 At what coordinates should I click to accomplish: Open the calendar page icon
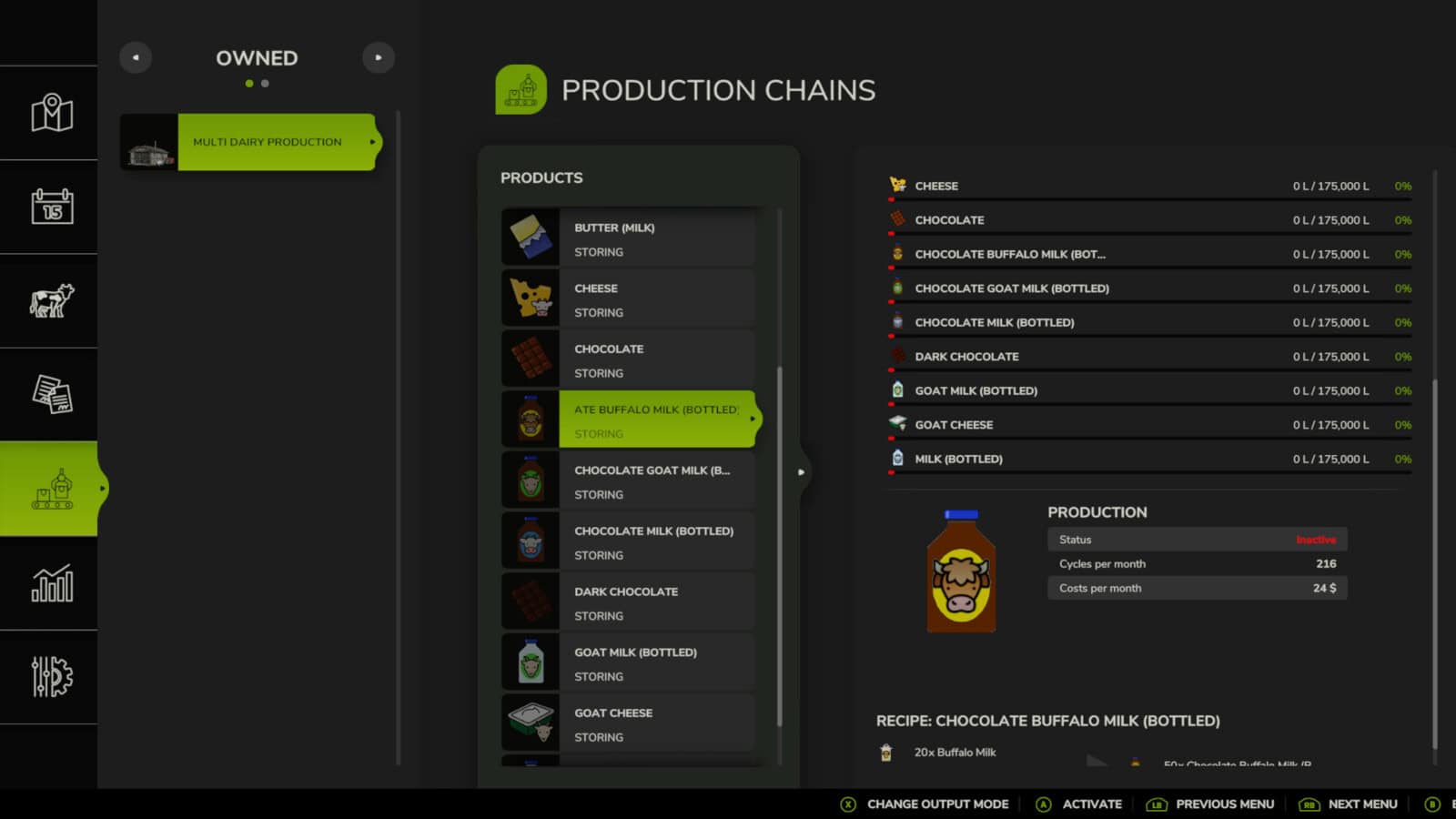click(x=51, y=207)
